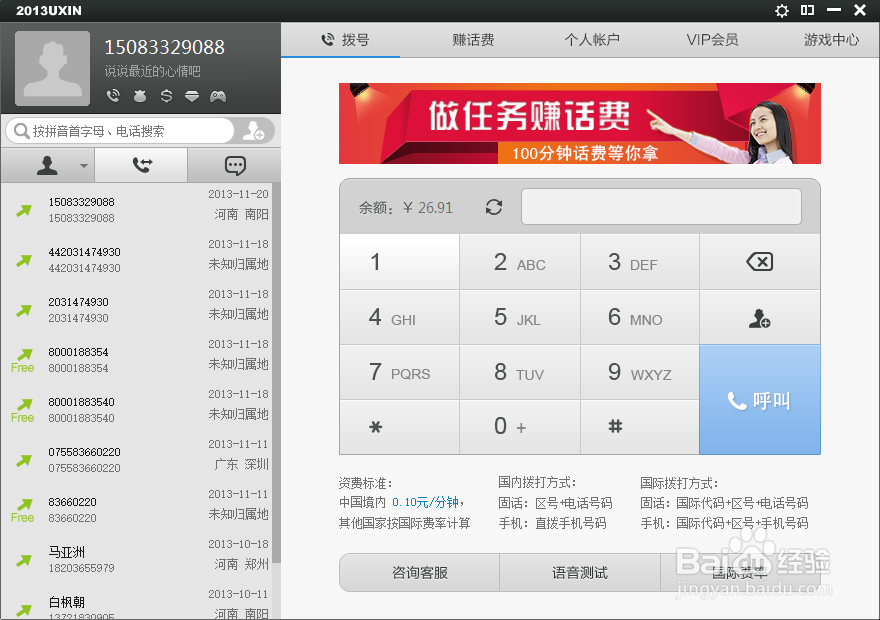Switch to compact mode window icon
This screenshot has height=620, width=880.
coord(808,10)
